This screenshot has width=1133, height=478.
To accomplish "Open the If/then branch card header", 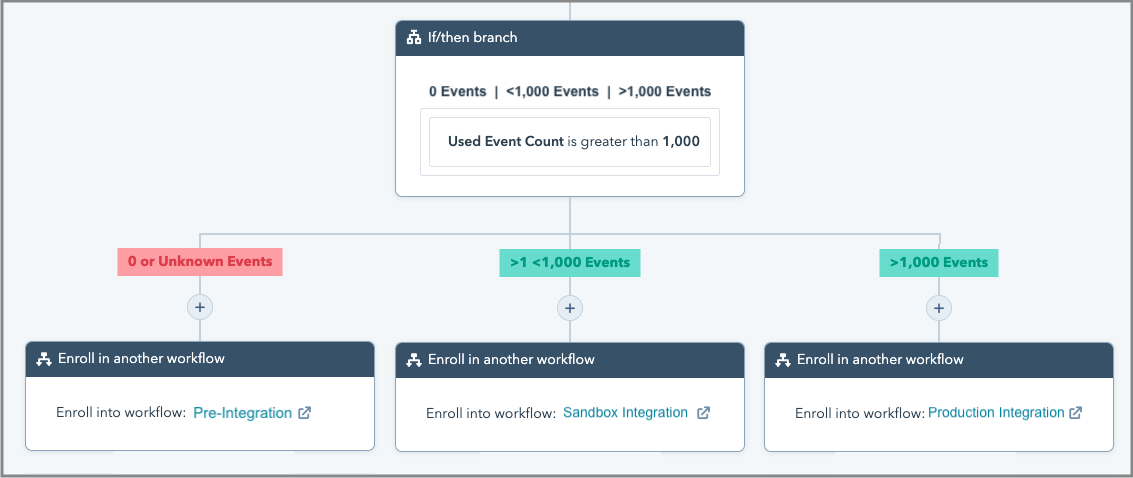I will 569,38.
